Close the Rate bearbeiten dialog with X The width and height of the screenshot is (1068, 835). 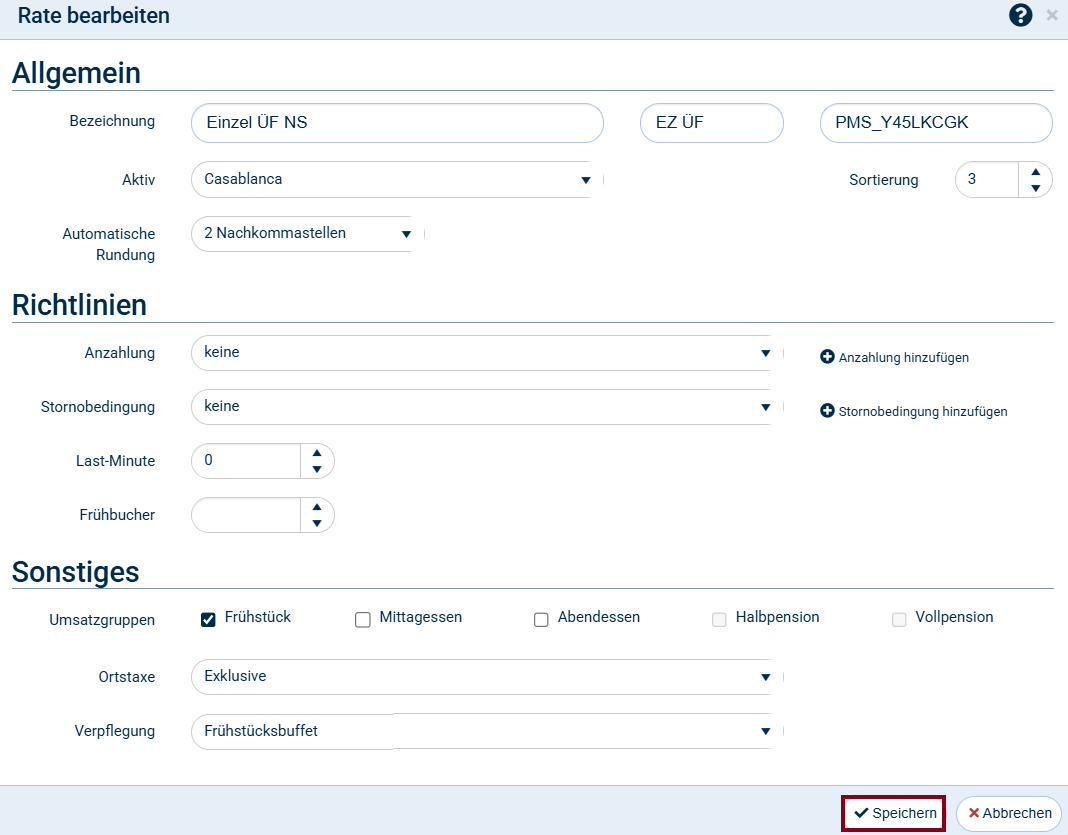(1051, 15)
